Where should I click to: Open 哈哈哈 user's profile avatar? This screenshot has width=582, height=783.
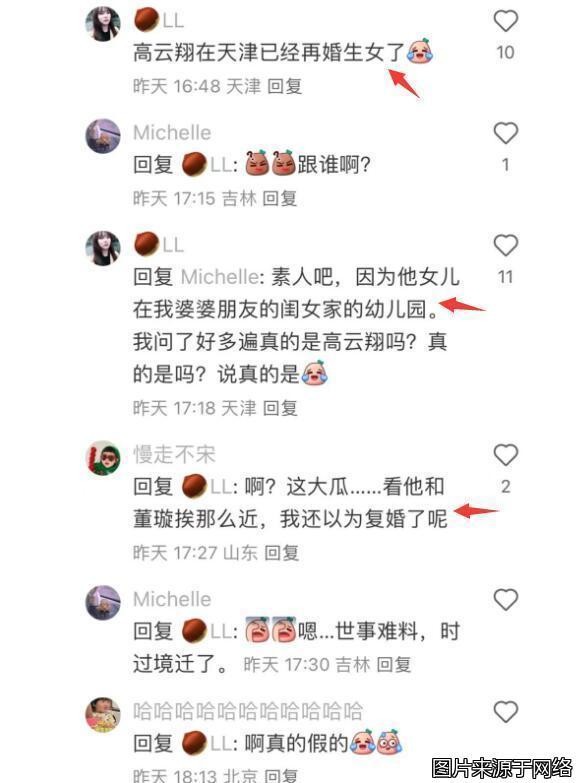coord(103,715)
